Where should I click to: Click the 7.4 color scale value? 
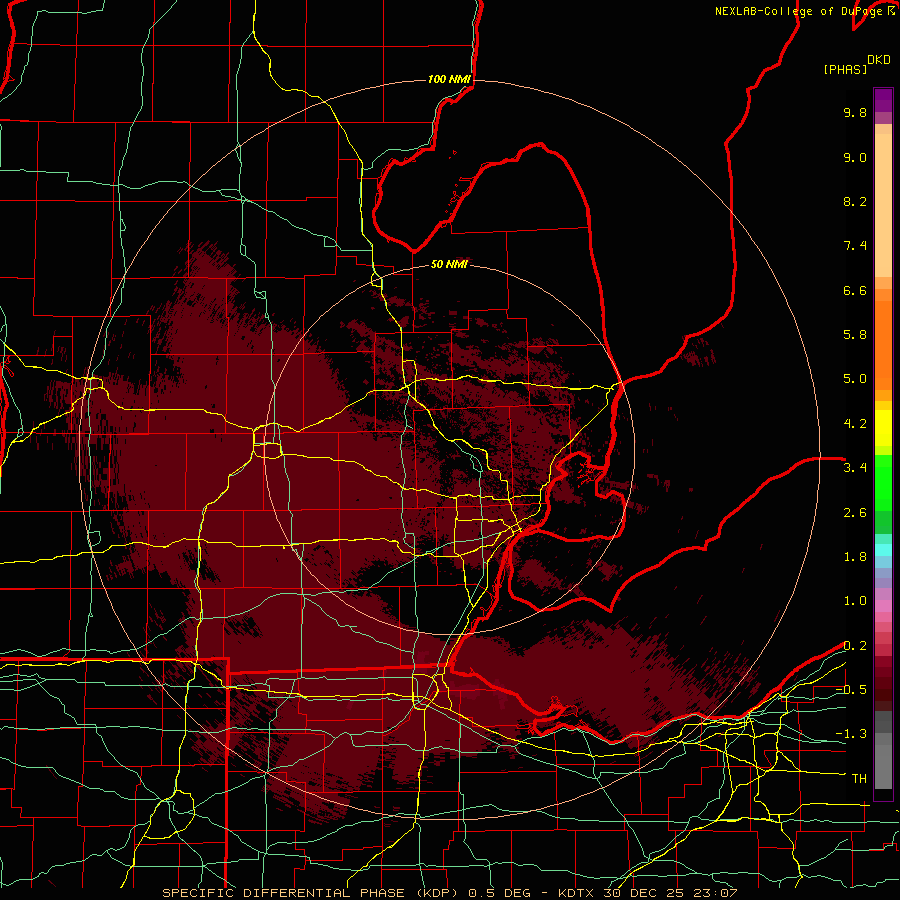pyautogui.click(x=855, y=246)
